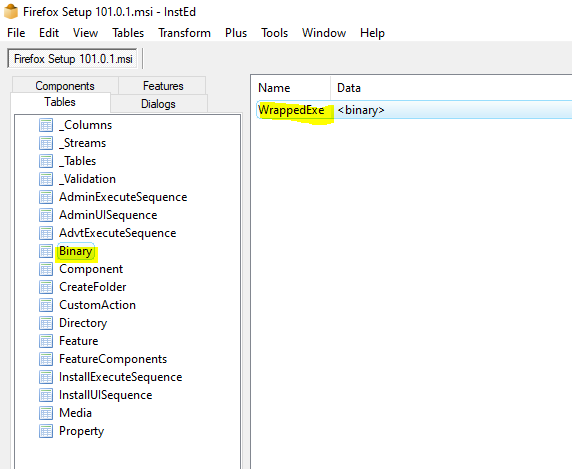Switch to the Dialogs tab
The image size is (572, 469).
pos(158,104)
